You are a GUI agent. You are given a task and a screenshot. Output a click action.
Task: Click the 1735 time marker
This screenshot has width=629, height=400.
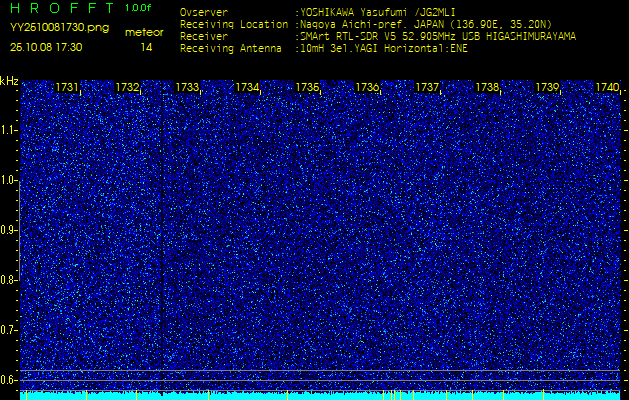308,87
